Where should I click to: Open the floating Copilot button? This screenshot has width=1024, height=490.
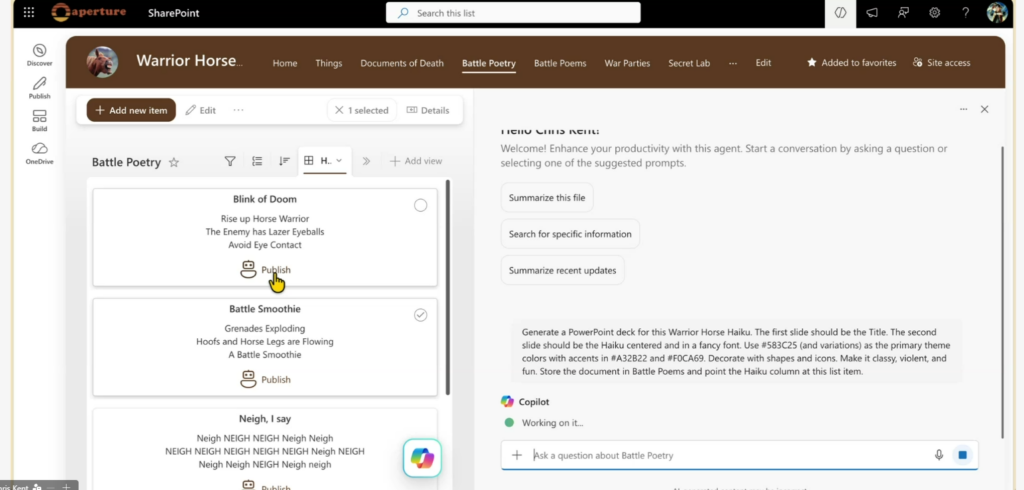click(x=423, y=458)
